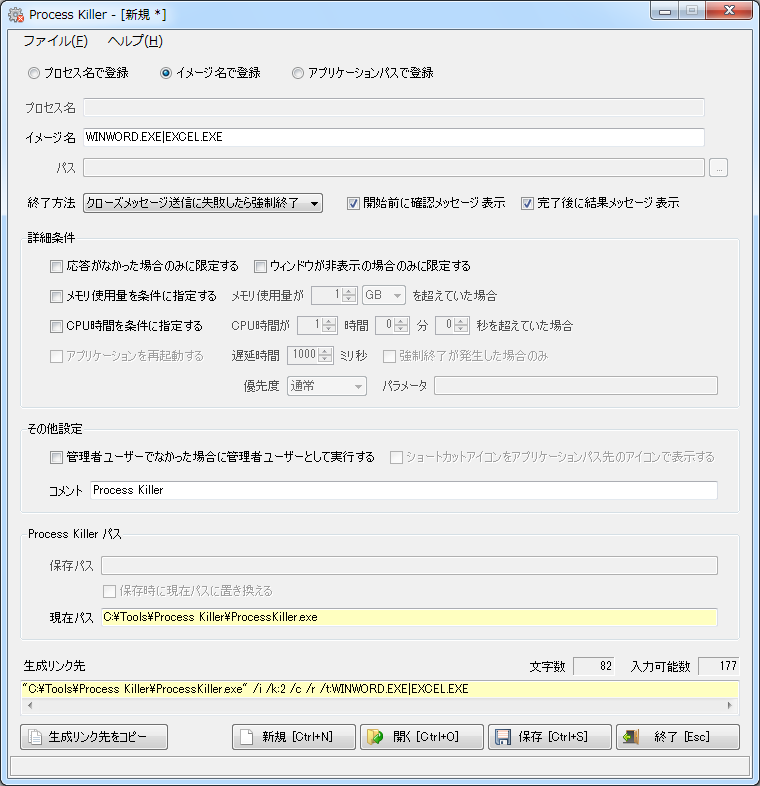
Task: Enable 応答がなかった場合のみに限定する checkbox
Action: [57, 266]
